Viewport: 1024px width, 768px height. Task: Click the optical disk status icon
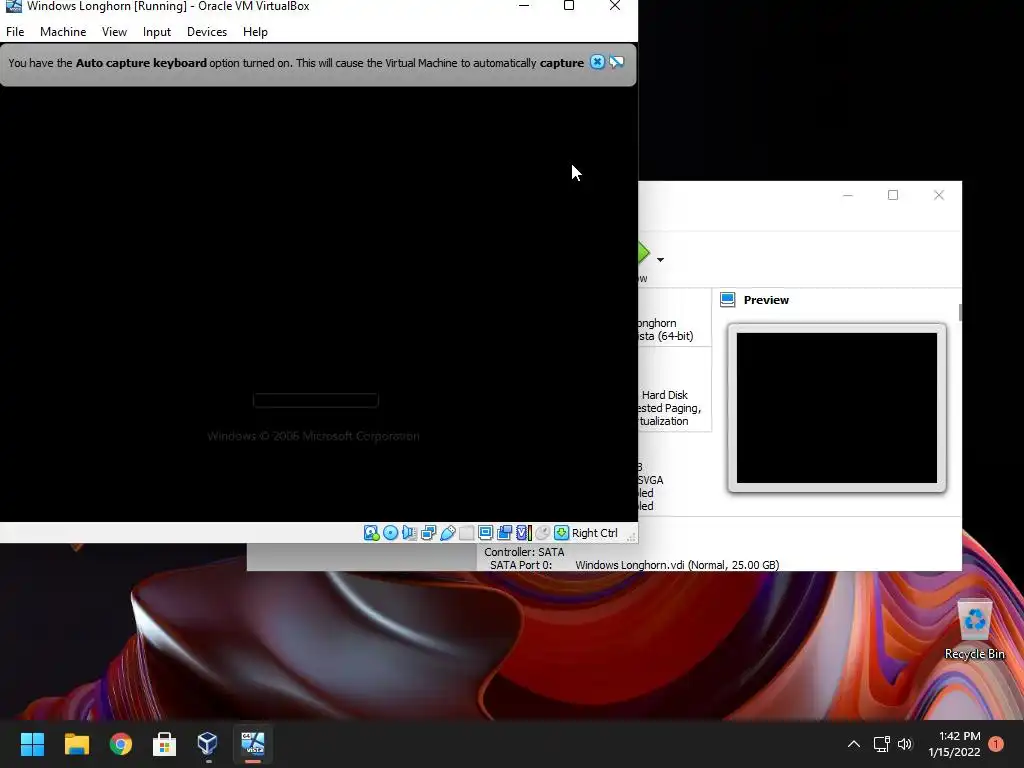click(391, 533)
